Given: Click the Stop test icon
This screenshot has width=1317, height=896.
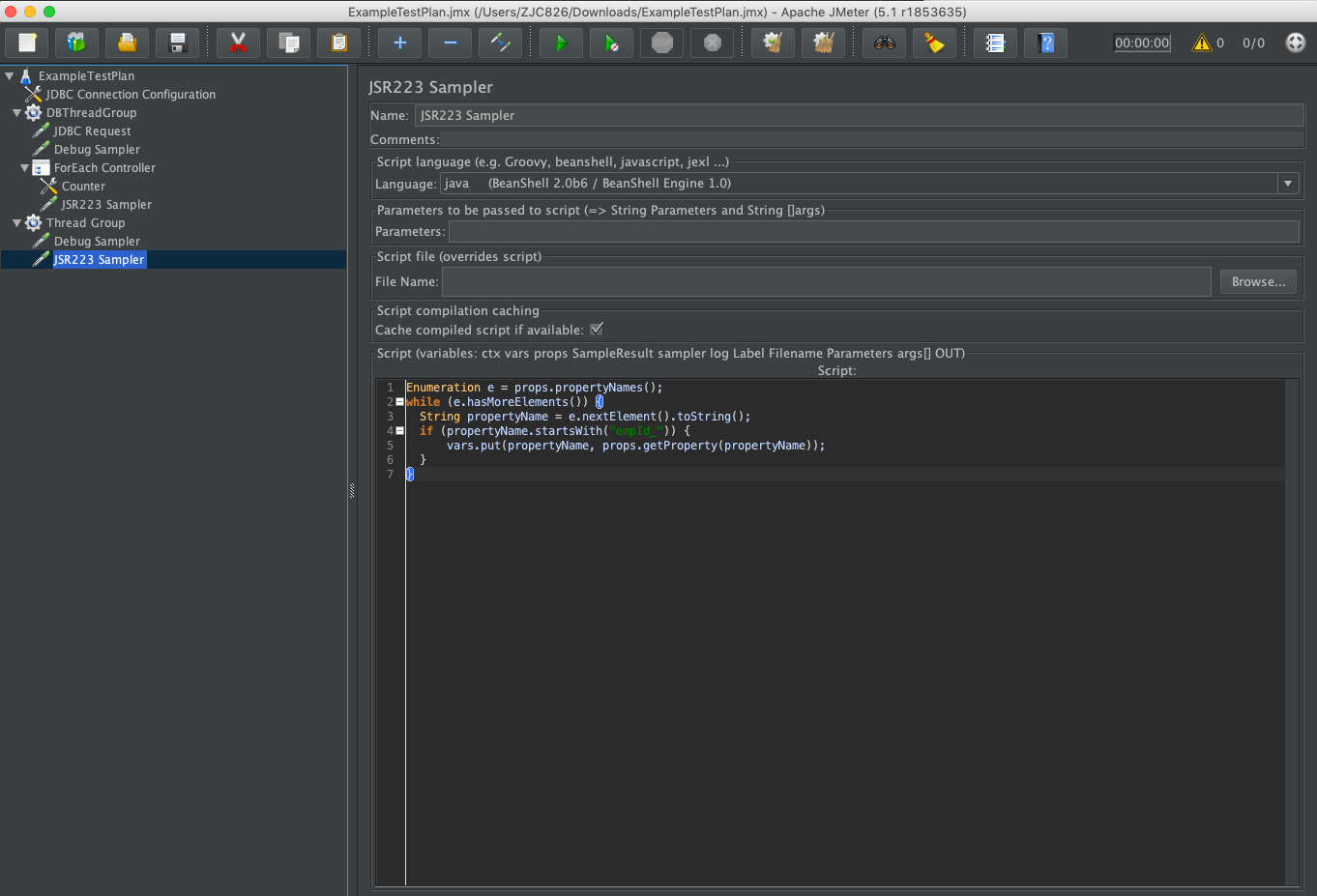Looking at the screenshot, I should tap(661, 43).
